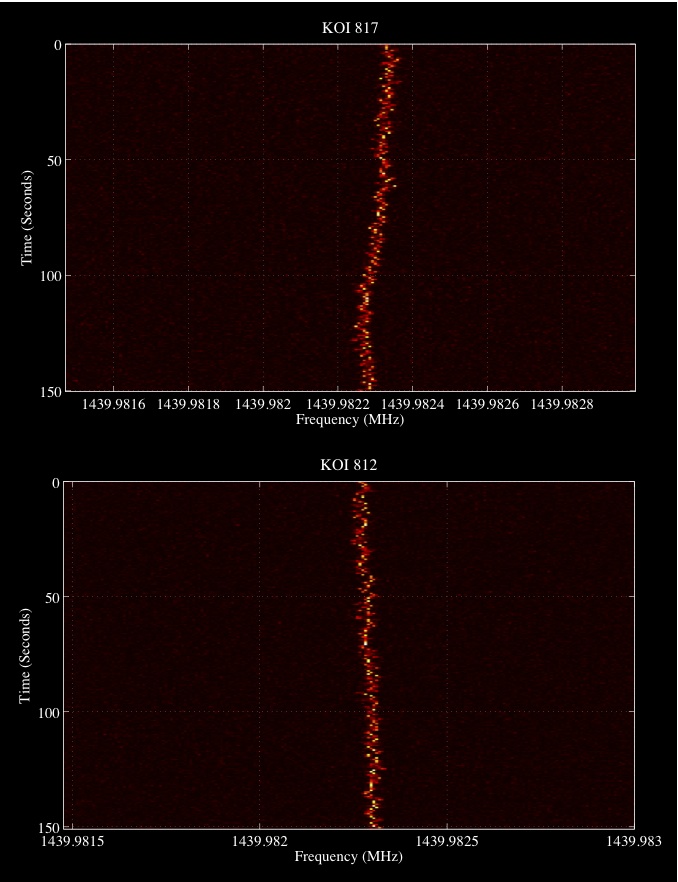Click the 1439.9816 frequency tick label
678x882 pixels.
pyautogui.click(x=113, y=405)
